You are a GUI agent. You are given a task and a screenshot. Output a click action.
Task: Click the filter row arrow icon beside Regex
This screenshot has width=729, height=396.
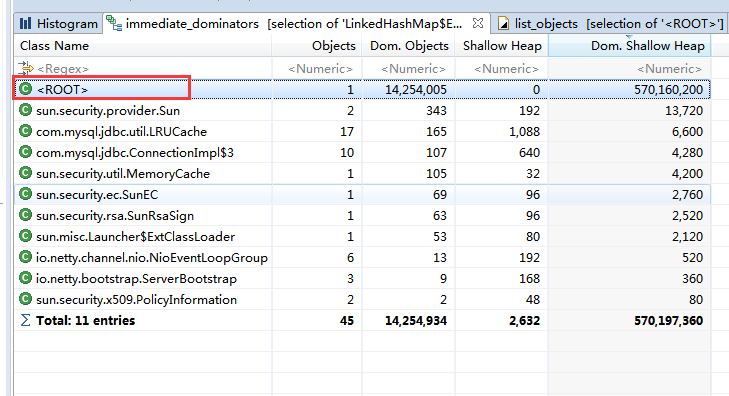pos(26,68)
